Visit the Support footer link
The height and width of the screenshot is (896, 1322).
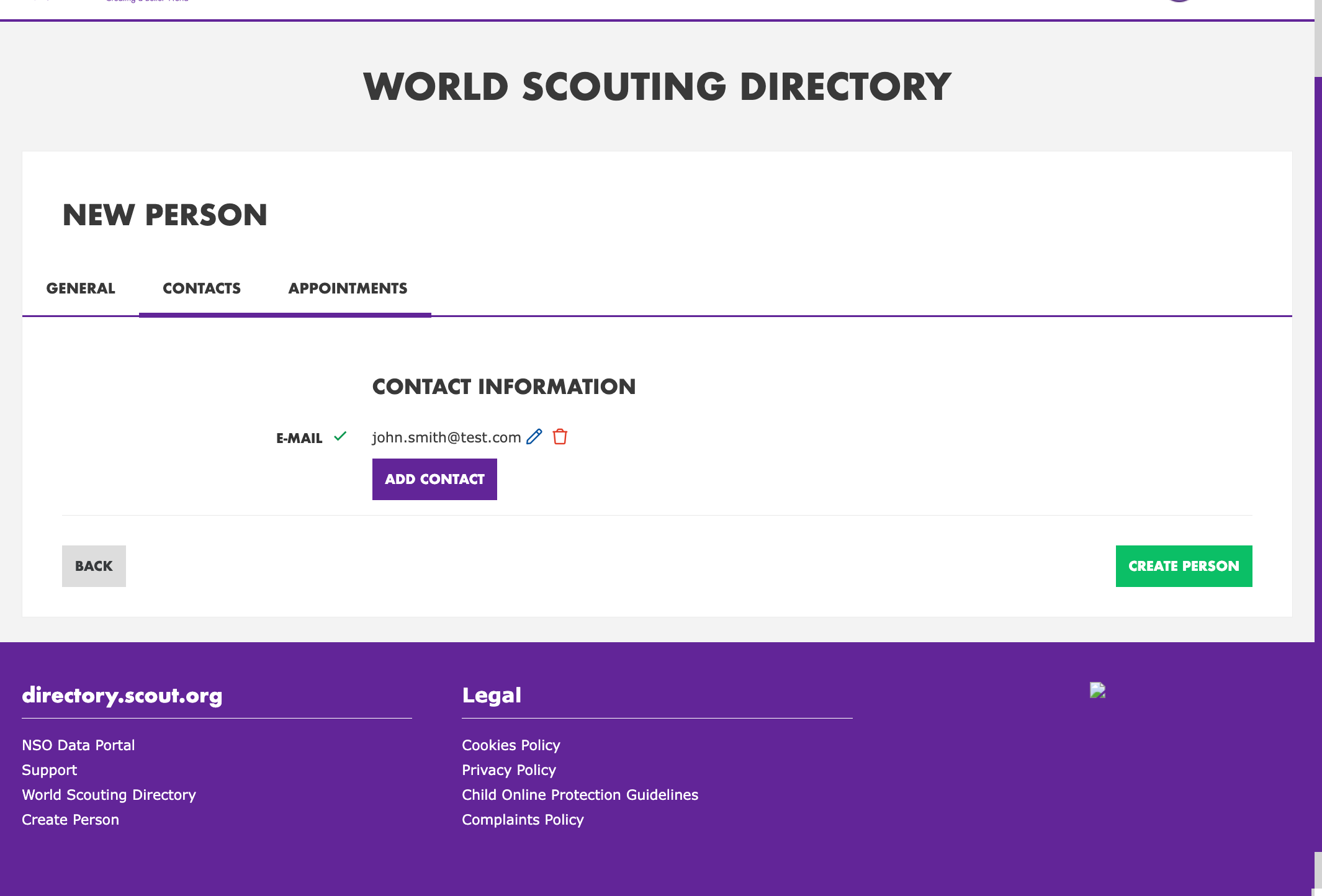click(x=50, y=770)
